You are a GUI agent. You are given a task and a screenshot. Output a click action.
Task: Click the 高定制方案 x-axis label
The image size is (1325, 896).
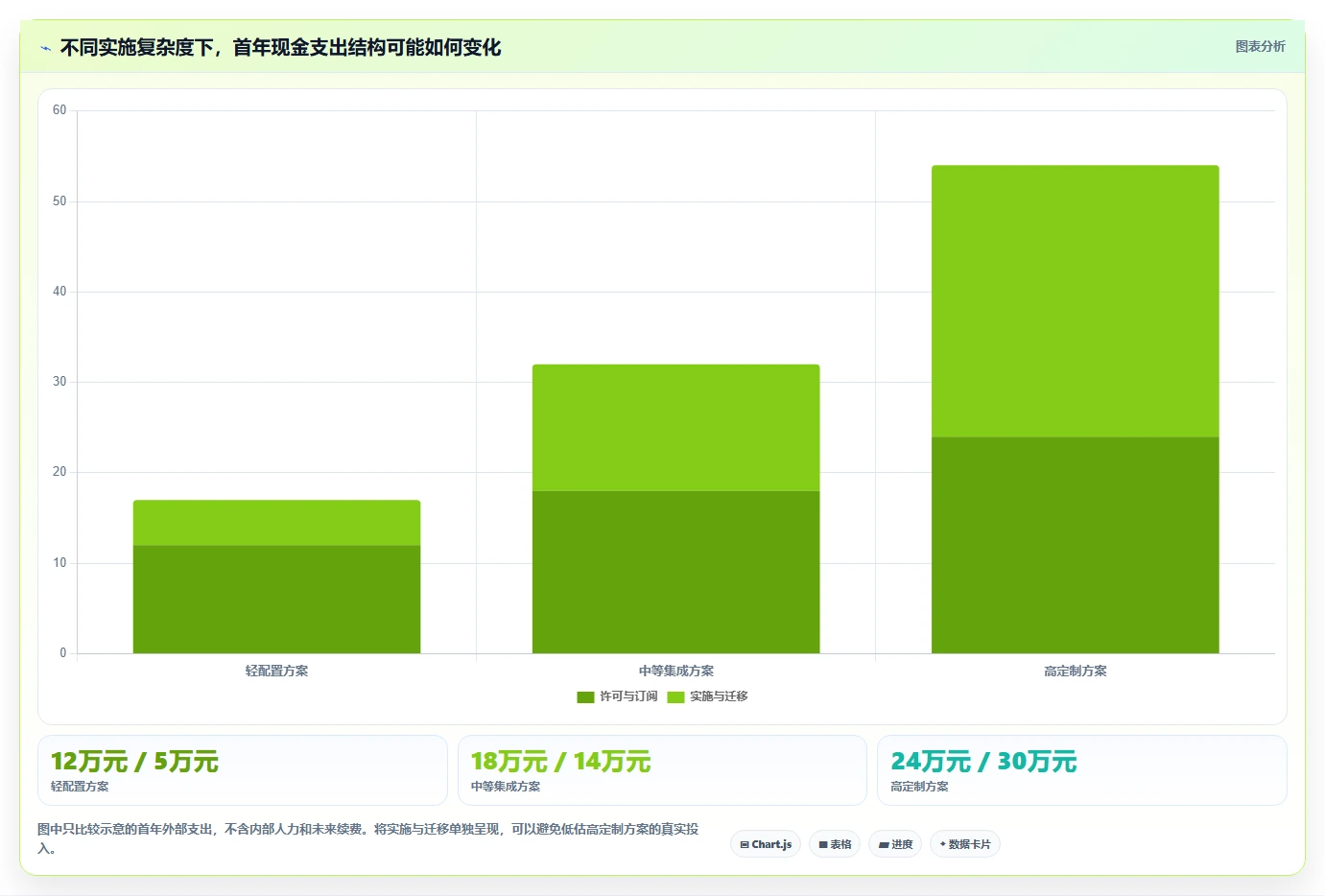click(1075, 671)
